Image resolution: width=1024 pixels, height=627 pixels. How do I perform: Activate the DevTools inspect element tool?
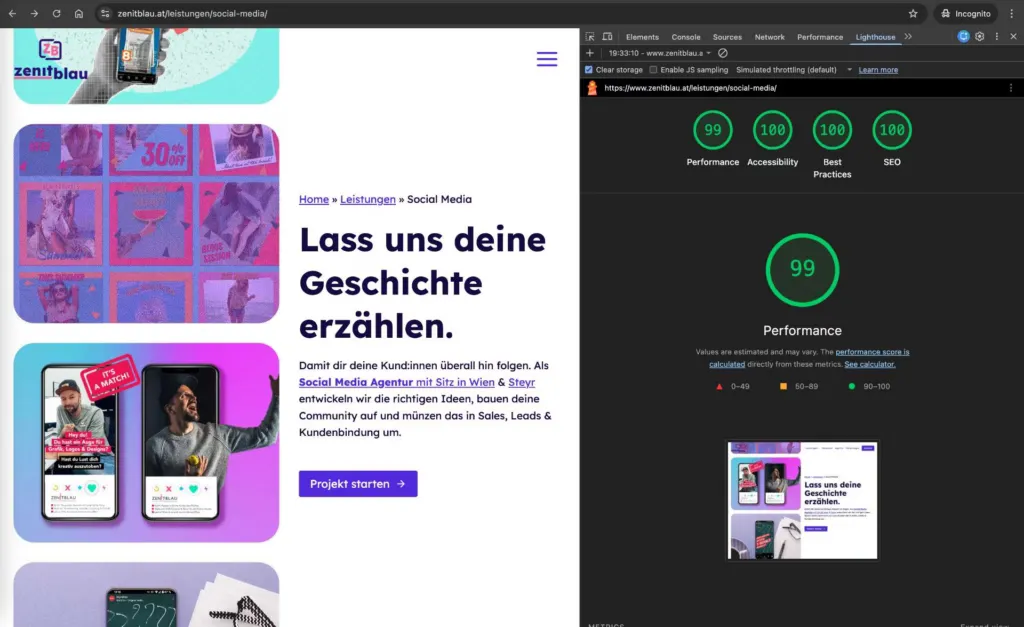590,37
